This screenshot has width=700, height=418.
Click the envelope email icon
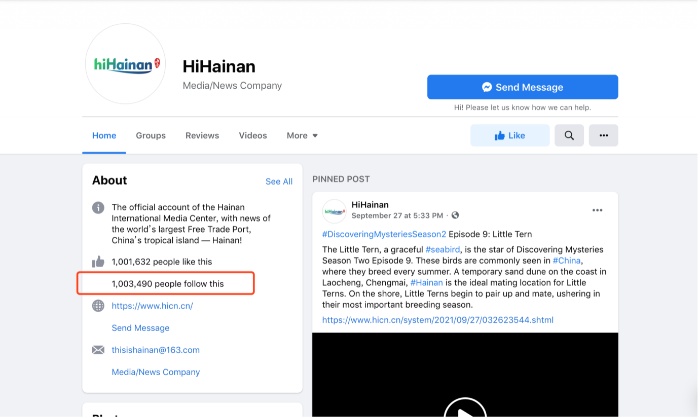click(98, 350)
